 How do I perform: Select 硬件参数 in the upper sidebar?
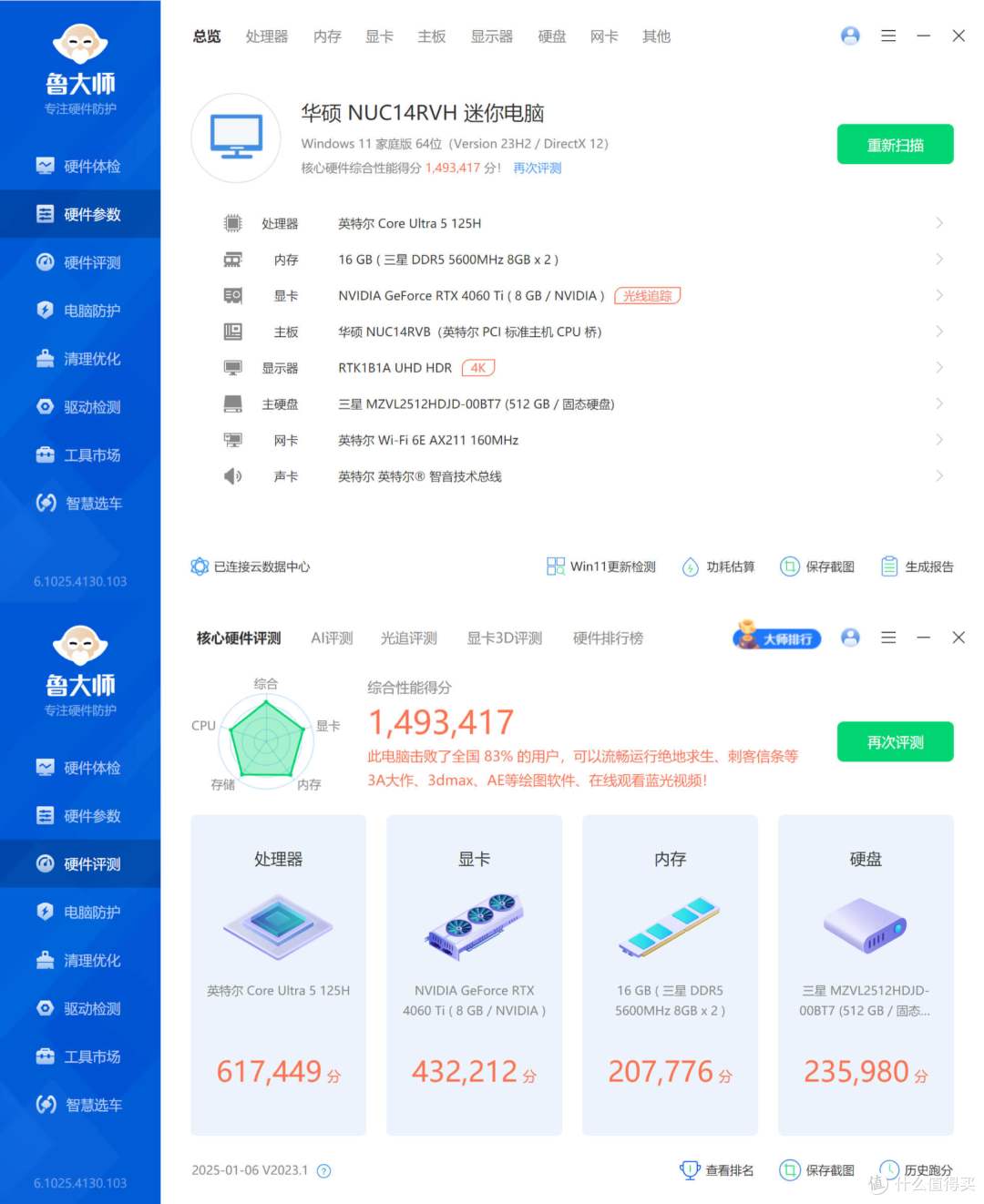pos(80,214)
